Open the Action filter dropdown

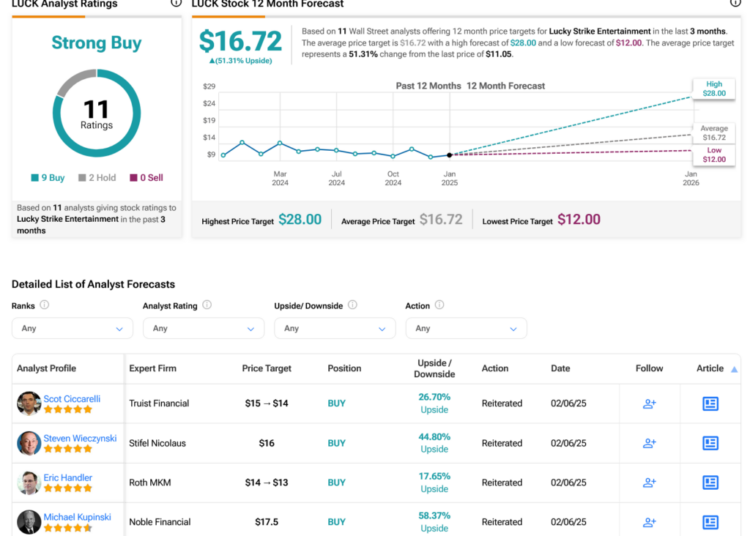click(466, 328)
